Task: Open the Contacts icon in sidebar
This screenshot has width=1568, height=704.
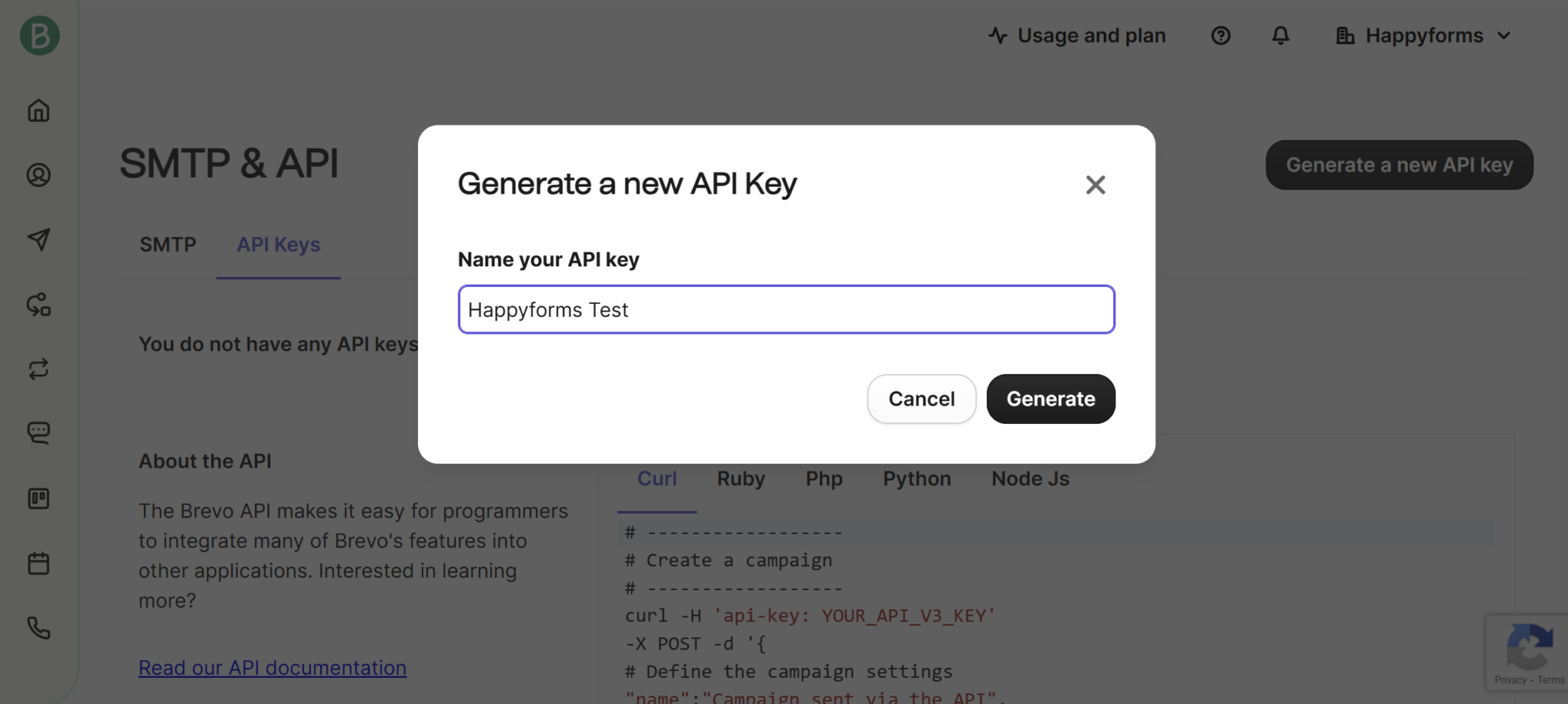Action: click(39, 175)
